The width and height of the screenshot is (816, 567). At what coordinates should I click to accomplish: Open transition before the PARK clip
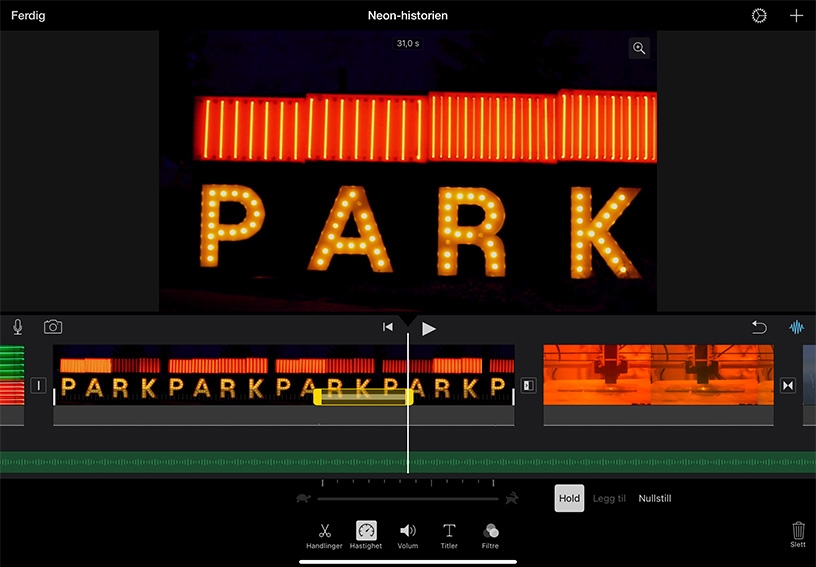[x=38, y=385]
